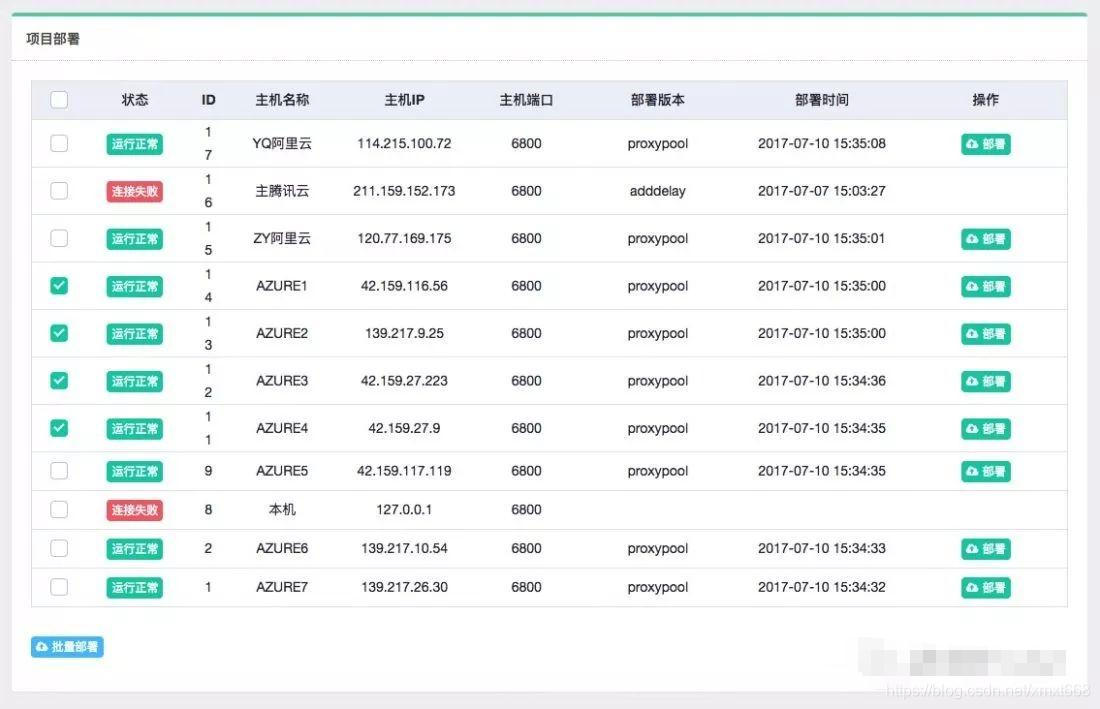
Task: Select host name ZY阿里云
Action: [x=282, y=238]
